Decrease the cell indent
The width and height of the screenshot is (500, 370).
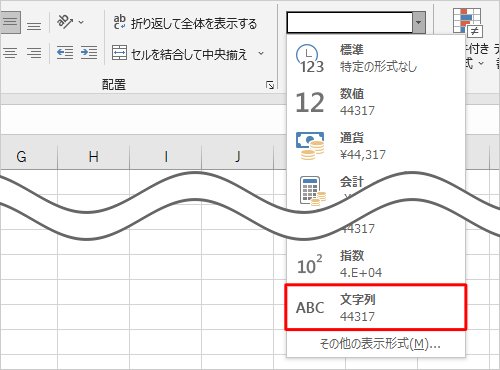click(x=65, y=53)
